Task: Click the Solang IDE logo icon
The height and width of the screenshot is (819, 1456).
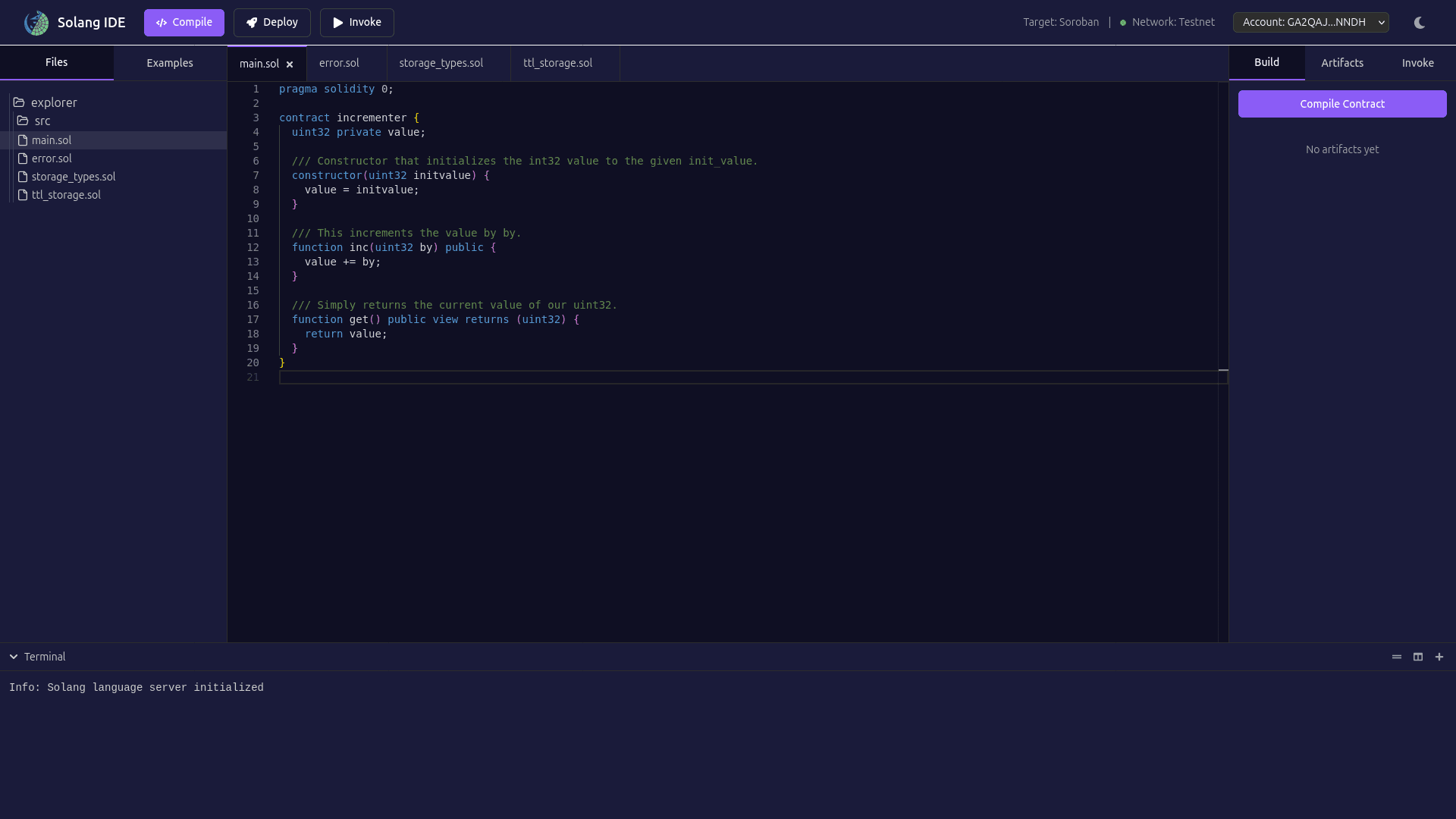Action: coord(36,23)
